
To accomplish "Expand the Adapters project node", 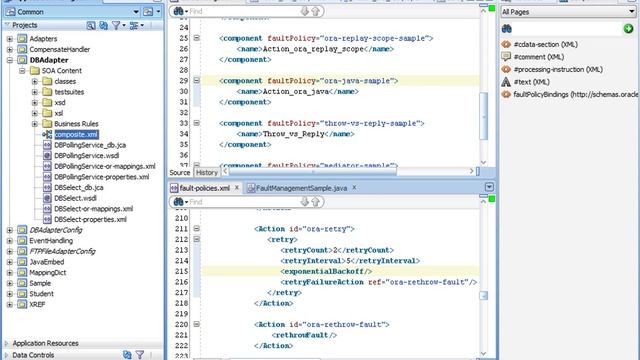I will (10, 39).
